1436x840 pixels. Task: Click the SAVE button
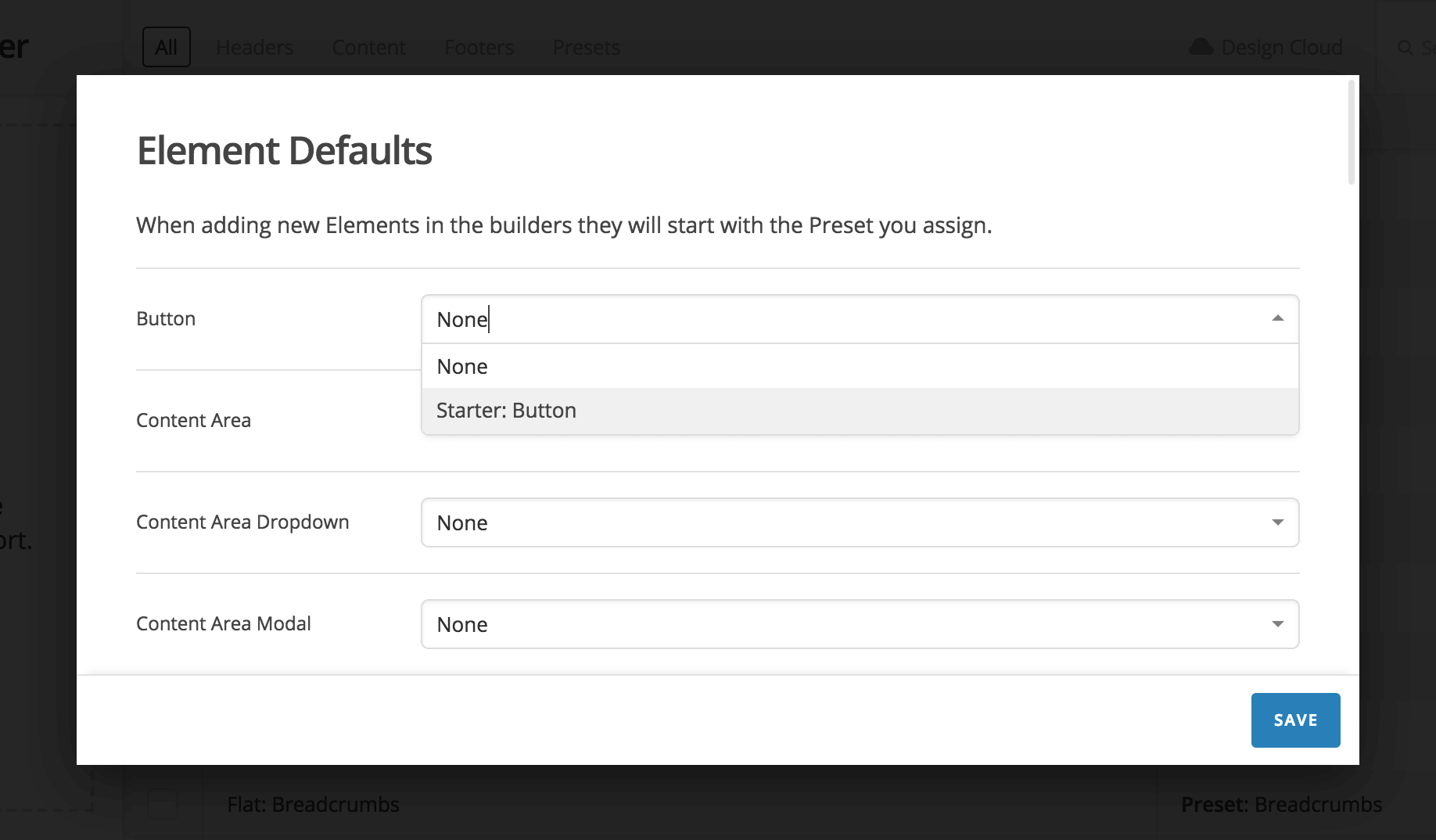click(x=1295, y=720)
